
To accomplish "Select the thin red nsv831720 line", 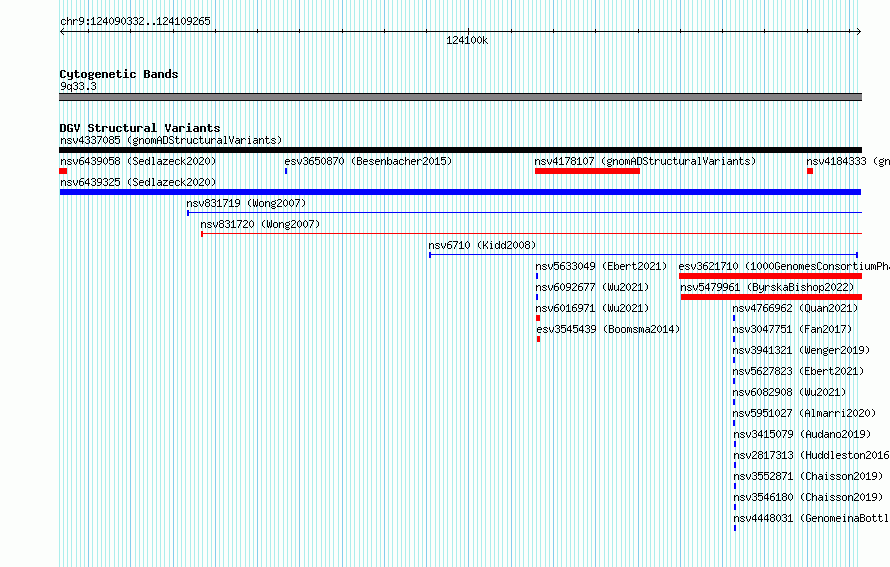I will click(531, 234).
